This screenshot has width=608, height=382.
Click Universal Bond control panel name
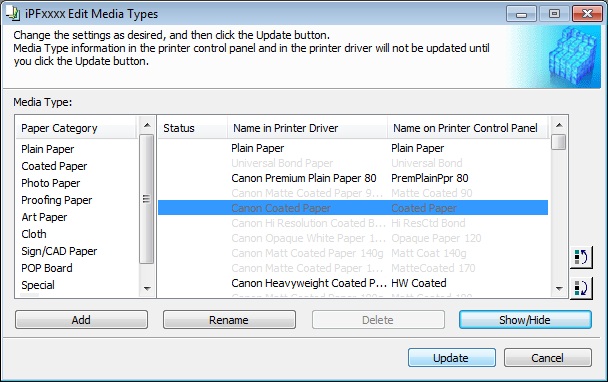tap(427, 163)
